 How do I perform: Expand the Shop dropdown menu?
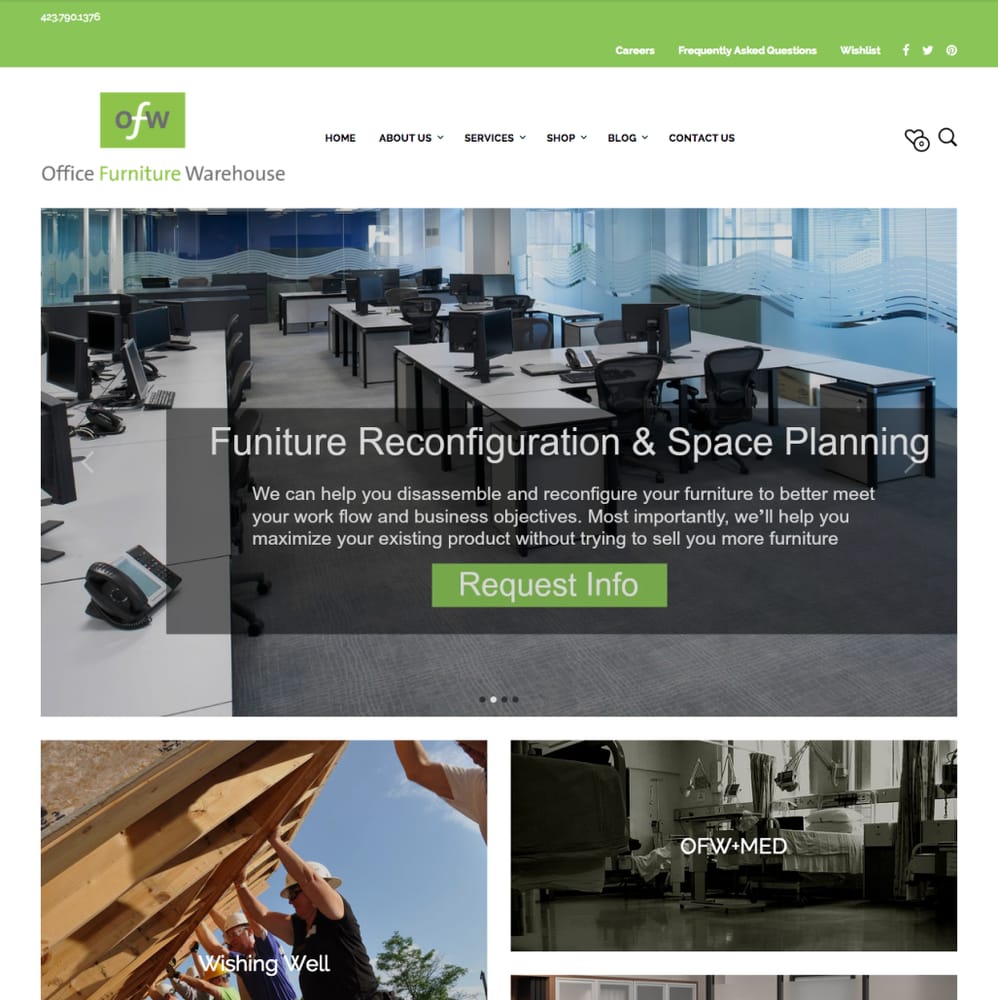pyautogui.click(x=566, y=138)
